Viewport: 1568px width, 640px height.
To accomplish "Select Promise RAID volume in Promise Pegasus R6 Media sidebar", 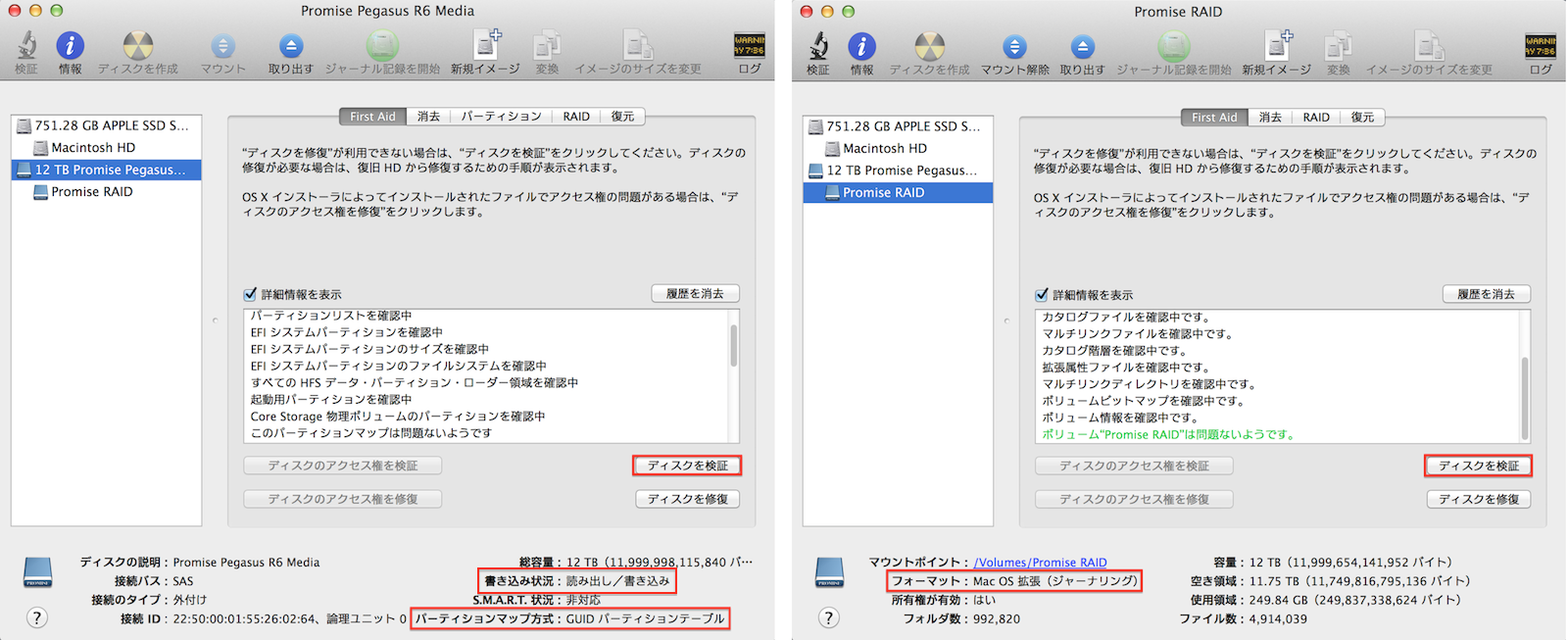I will (107, 191).
